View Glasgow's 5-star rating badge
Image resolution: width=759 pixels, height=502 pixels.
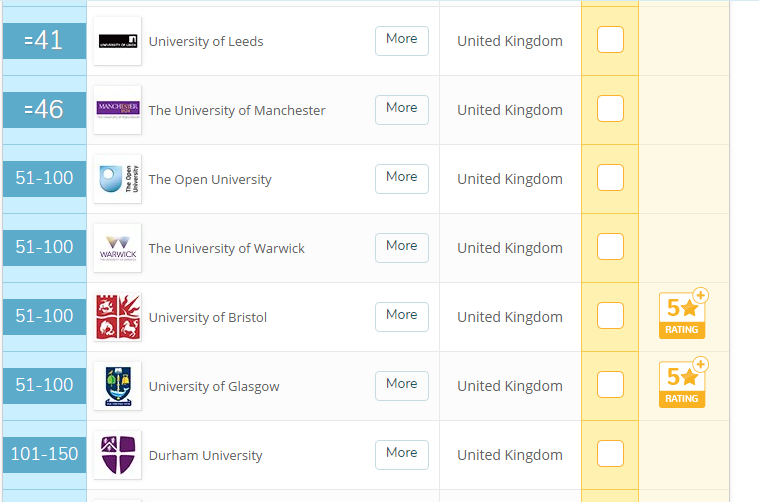coord(682,385)
